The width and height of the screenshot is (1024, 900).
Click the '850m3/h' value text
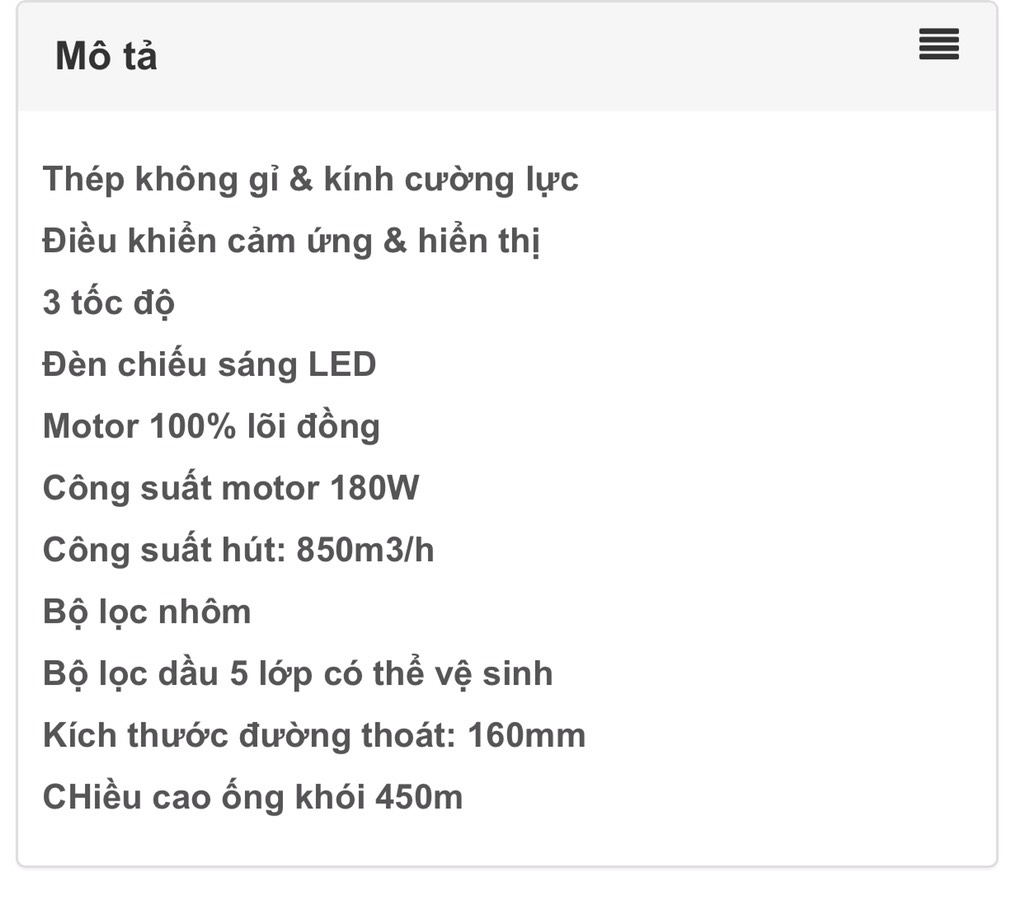pos(365,550)
